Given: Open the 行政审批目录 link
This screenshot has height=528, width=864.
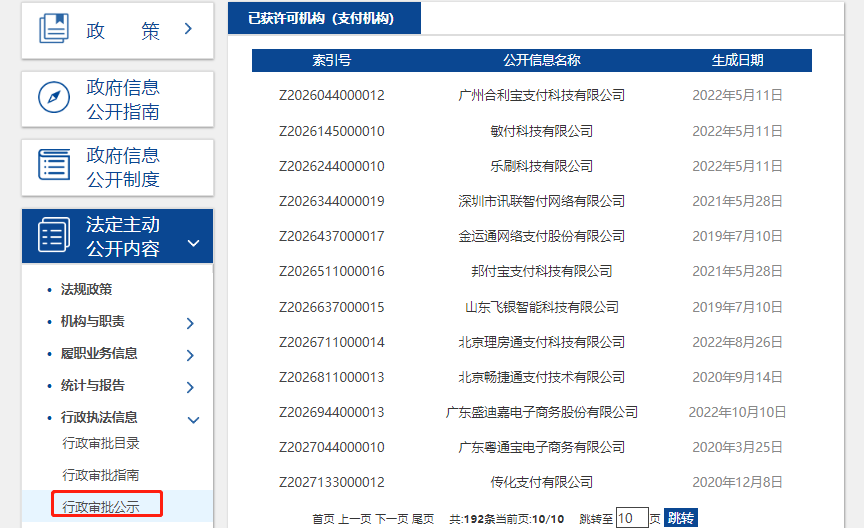Looking at the screenshot, I should pyautogui.click(x=101, y=443).
